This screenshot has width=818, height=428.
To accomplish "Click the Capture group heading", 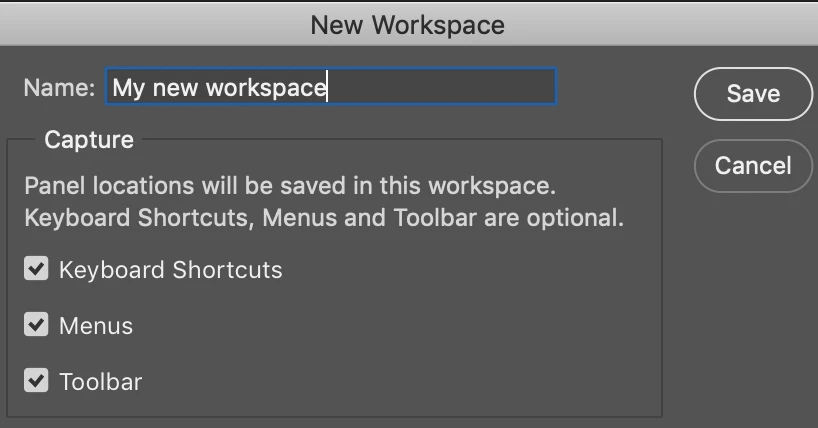I will coord(89,139).
